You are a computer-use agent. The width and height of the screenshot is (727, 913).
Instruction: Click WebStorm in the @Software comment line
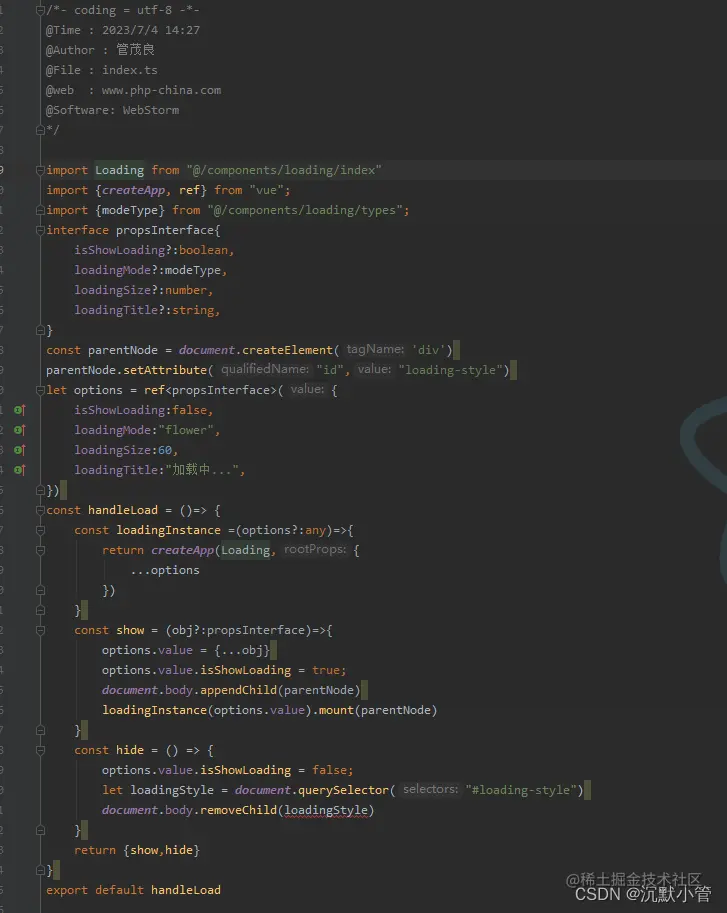[x=151, y=110]
